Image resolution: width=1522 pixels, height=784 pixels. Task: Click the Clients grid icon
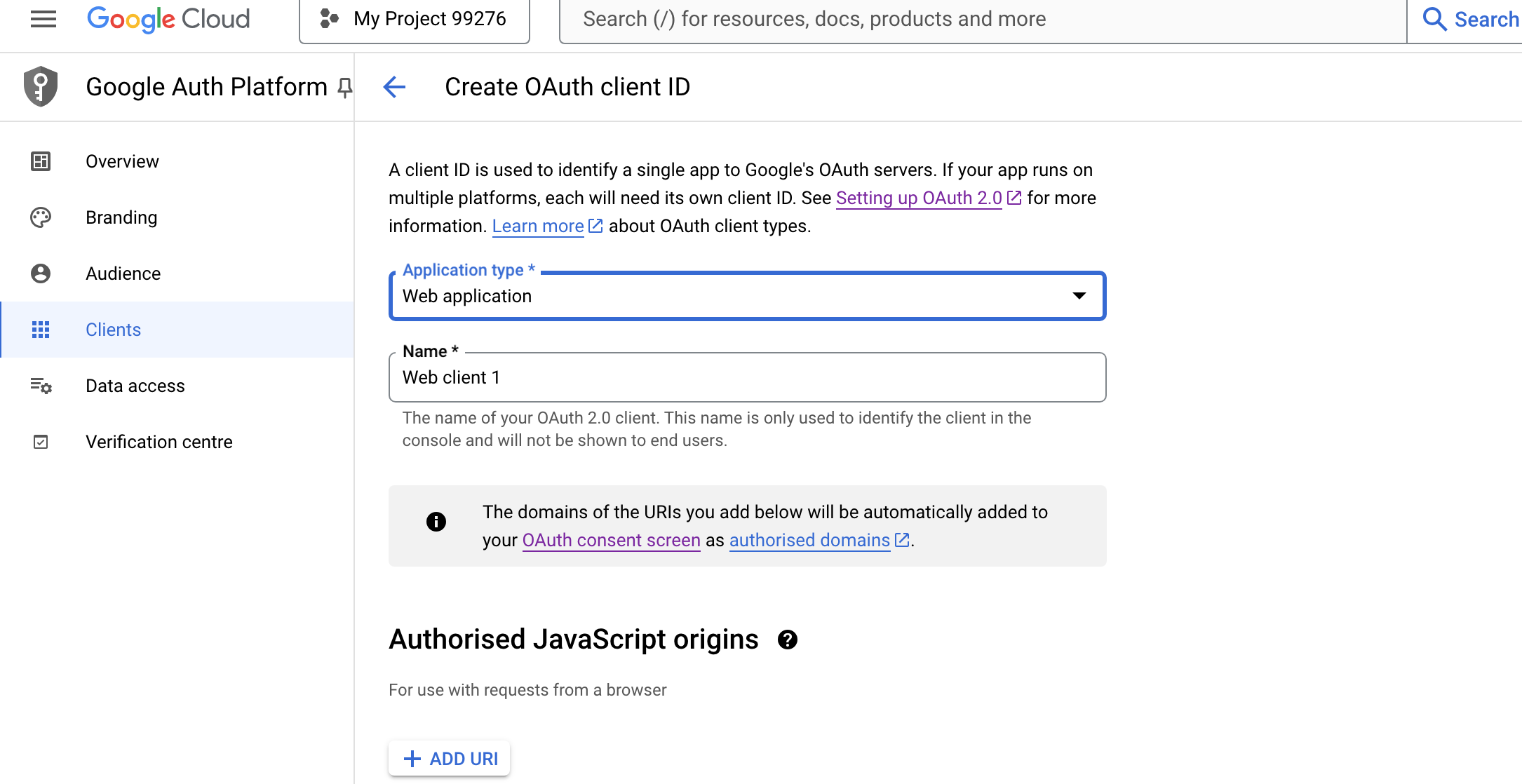(x=41, y=330)
